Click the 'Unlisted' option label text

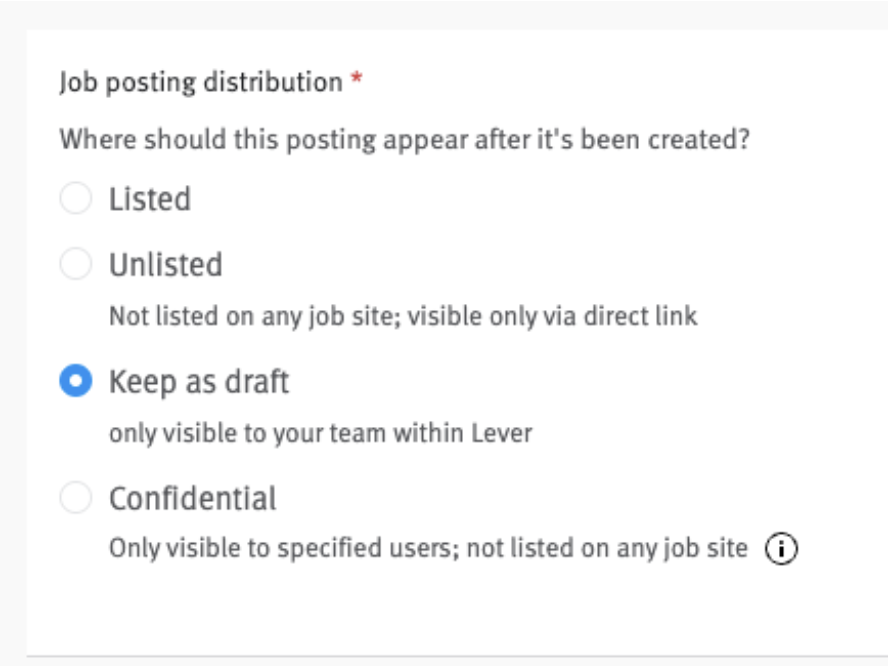click(x=166, y=265)
